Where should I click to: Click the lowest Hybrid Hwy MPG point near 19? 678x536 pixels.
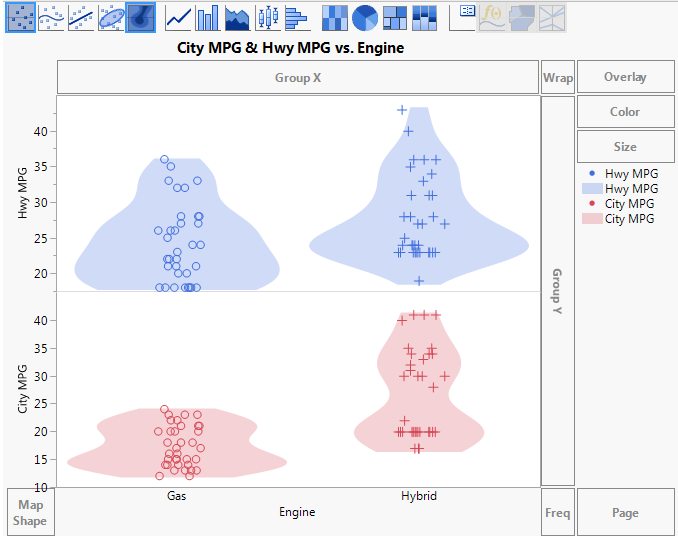419,281
